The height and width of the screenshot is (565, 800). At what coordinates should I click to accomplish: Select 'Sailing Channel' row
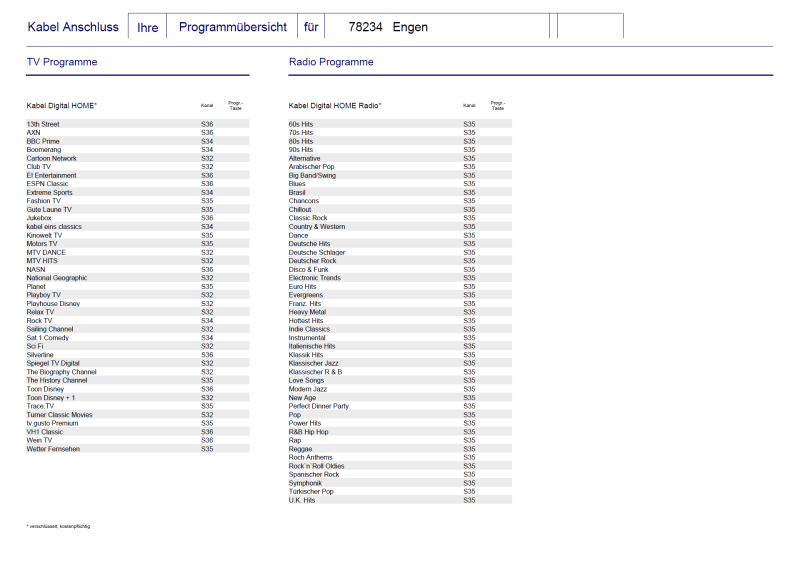(138, 329)
